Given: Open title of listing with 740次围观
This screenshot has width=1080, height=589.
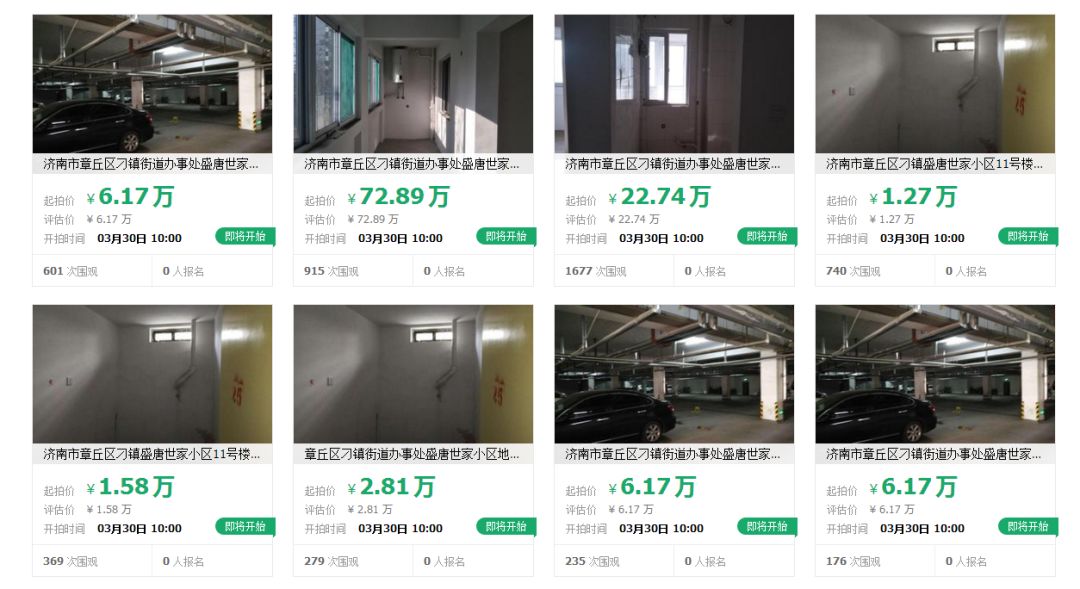Looking at the screenshot, I should point(935,164).
